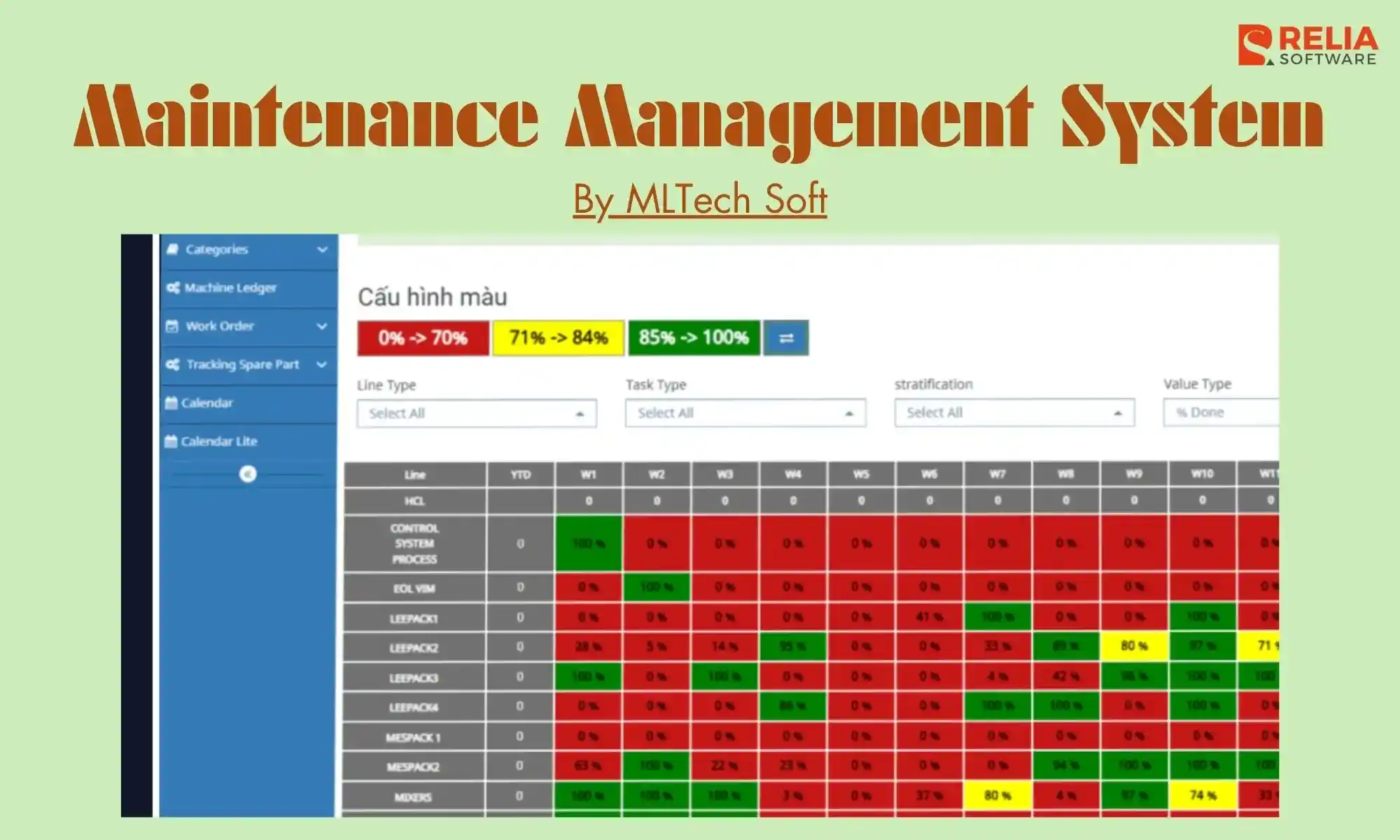Click the Categories book icon in sidebar

pyautogui.click(x=172, y=249)
